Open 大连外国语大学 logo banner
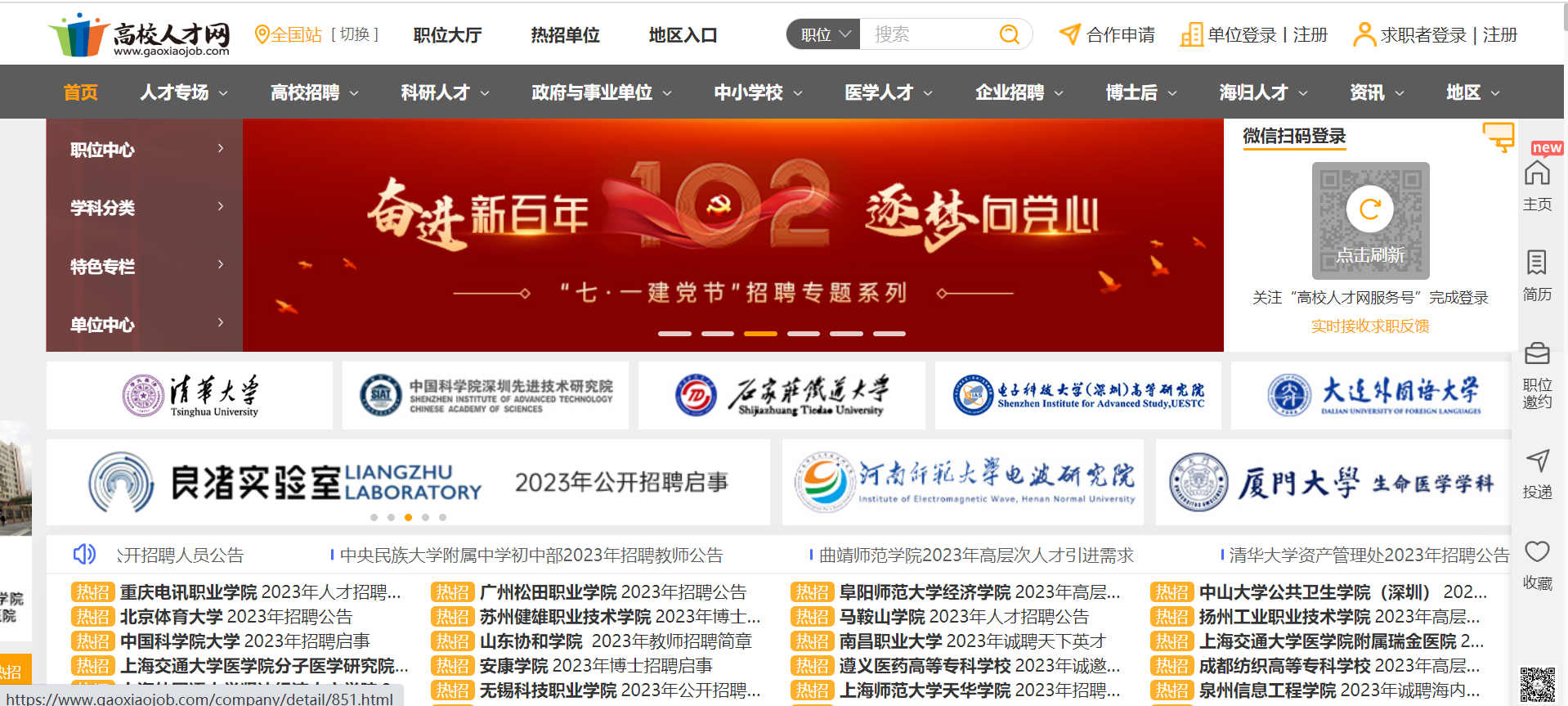Viewport: 1568px width, 706px height. click(x=1371, y=396)
